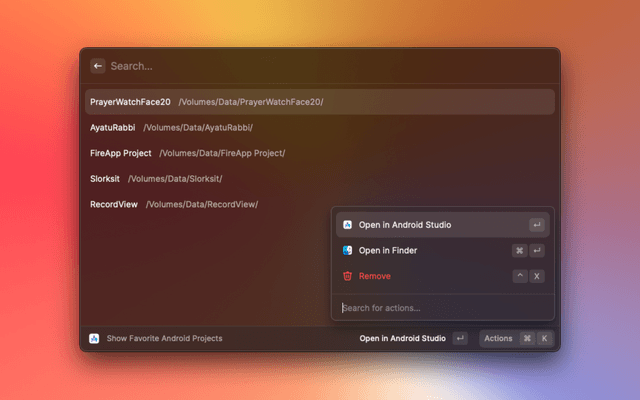Select the PrayerWatchFace20 project

click(x=130, y=102)
